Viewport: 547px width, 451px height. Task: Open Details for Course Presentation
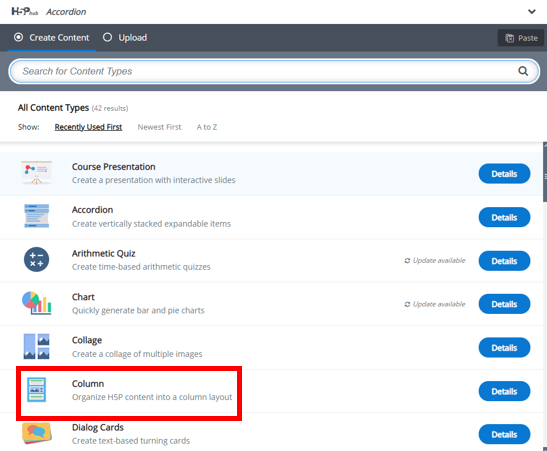(504, 174)
